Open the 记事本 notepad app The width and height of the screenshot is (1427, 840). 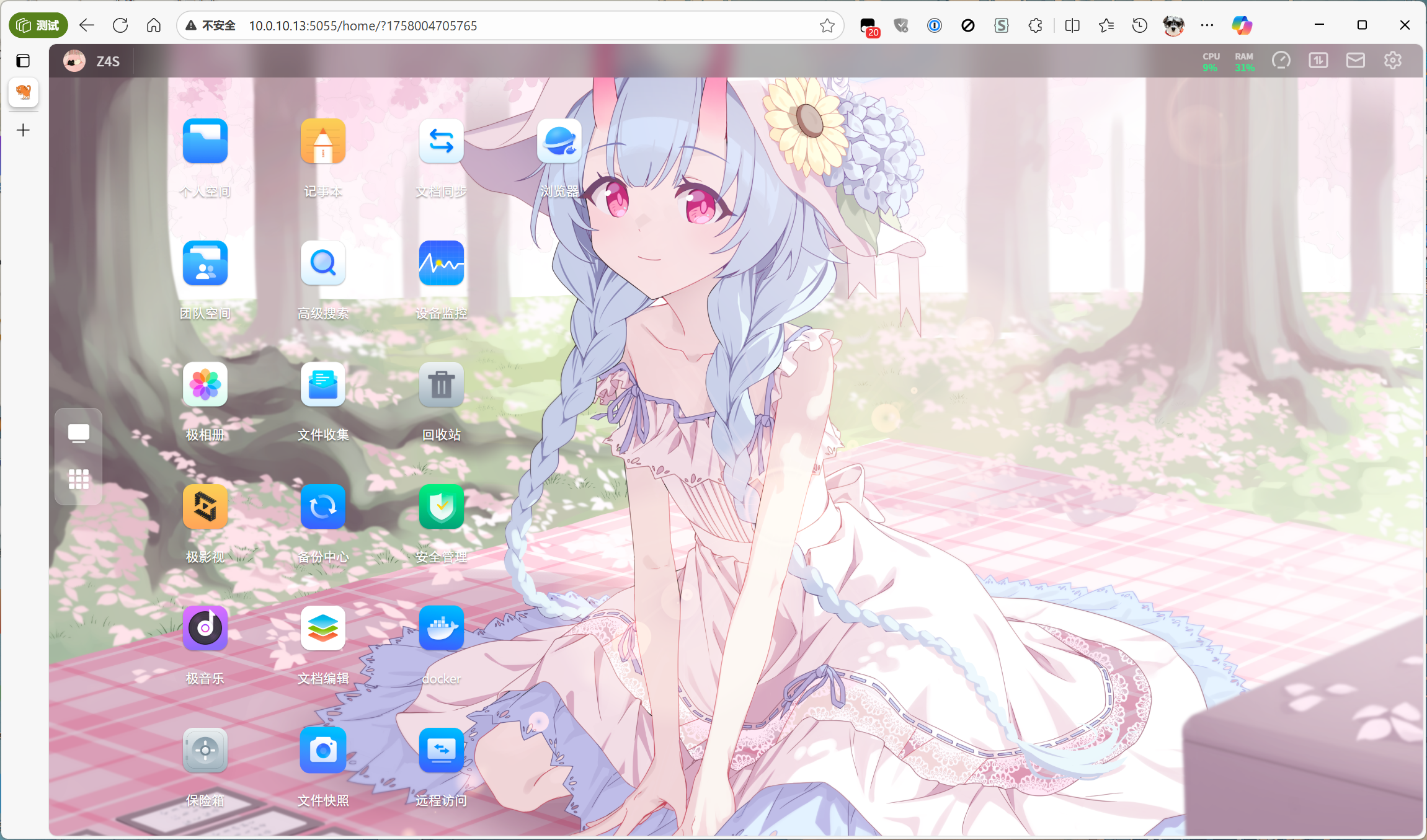[322, 141]
